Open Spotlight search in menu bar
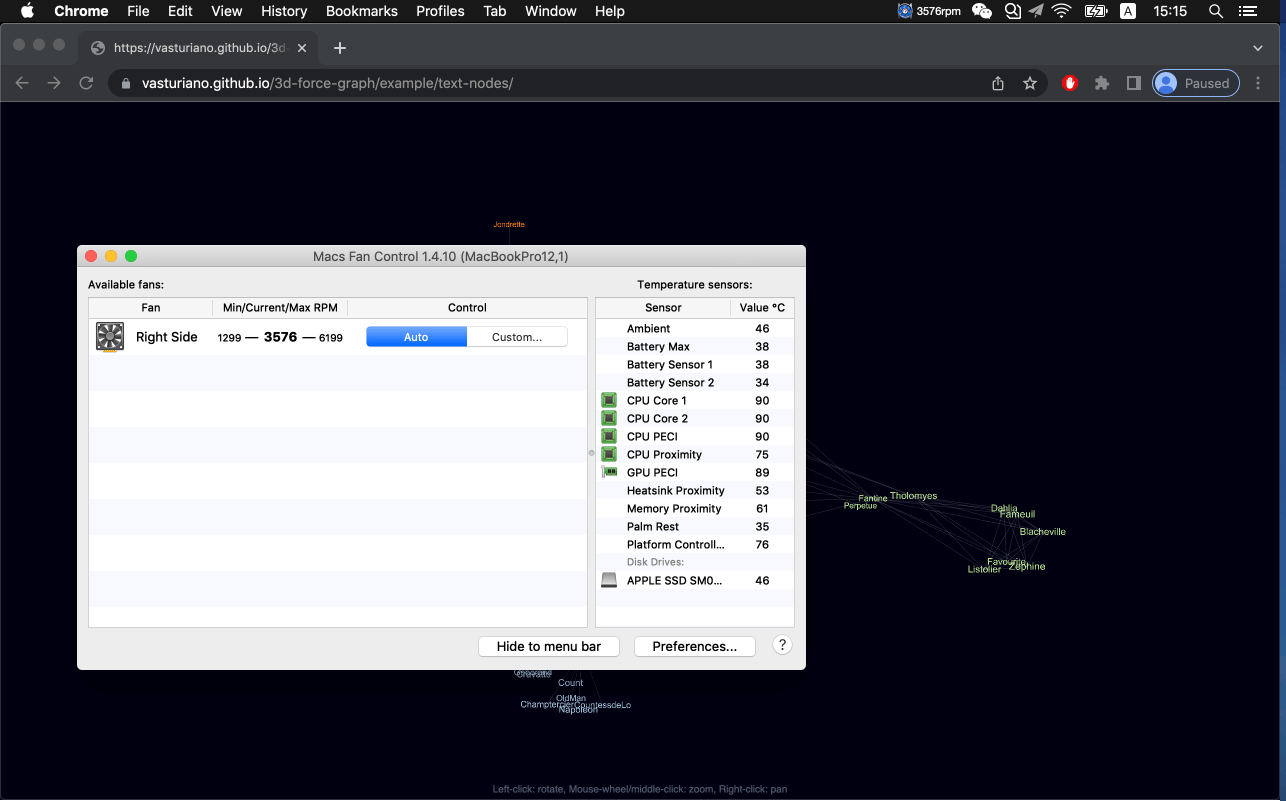Screen dimensions: 1286x801 (1216, 11)
